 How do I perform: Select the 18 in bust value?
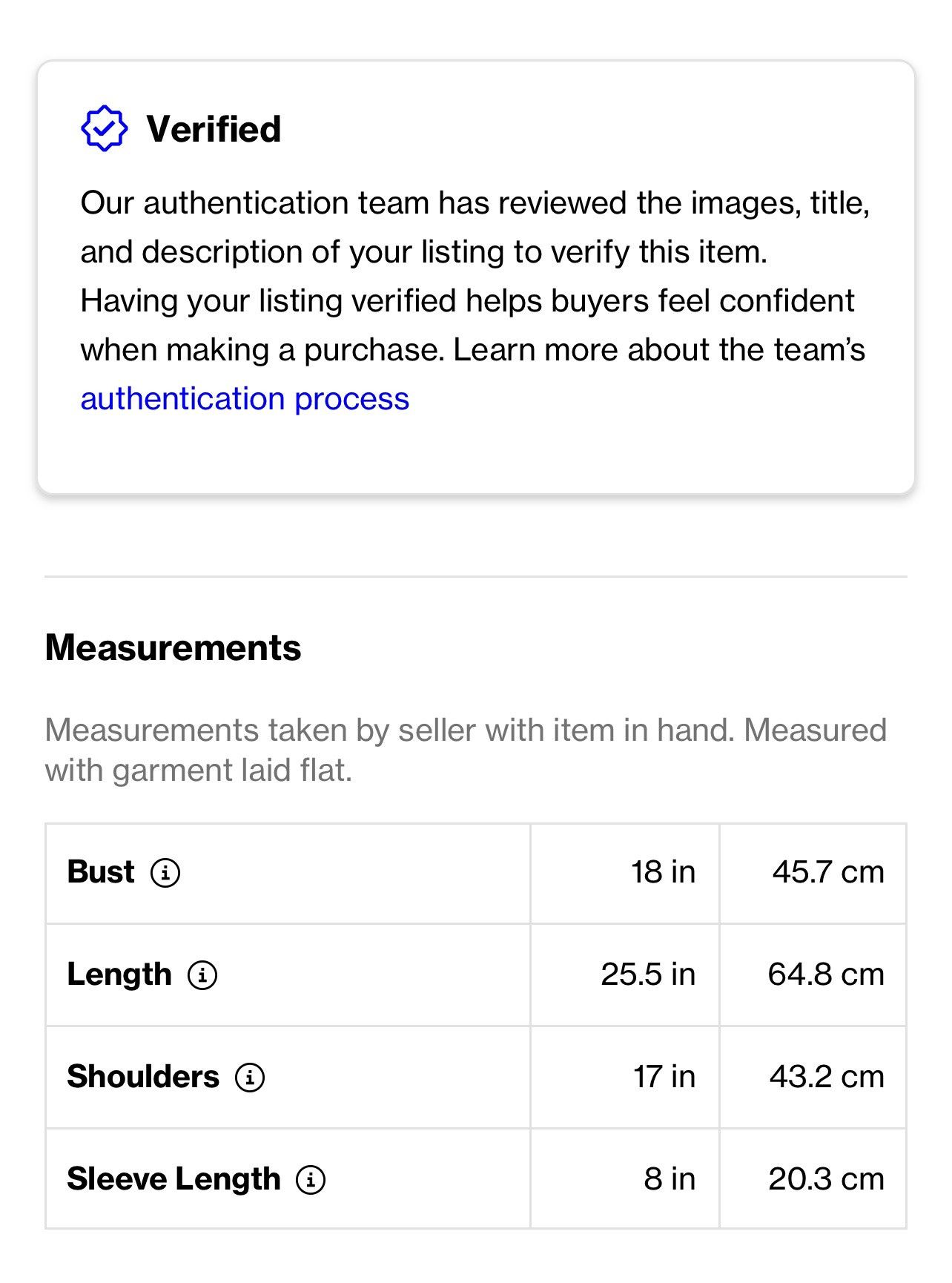[x=663, y=872]
